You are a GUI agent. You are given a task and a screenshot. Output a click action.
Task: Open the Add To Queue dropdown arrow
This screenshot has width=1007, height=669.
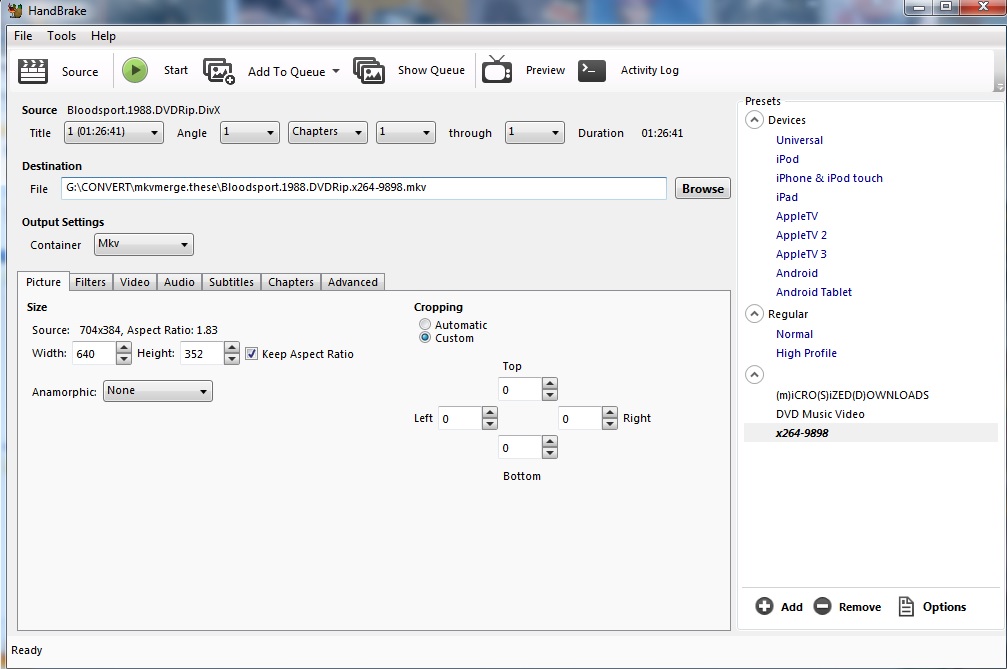tap(336, 71)
